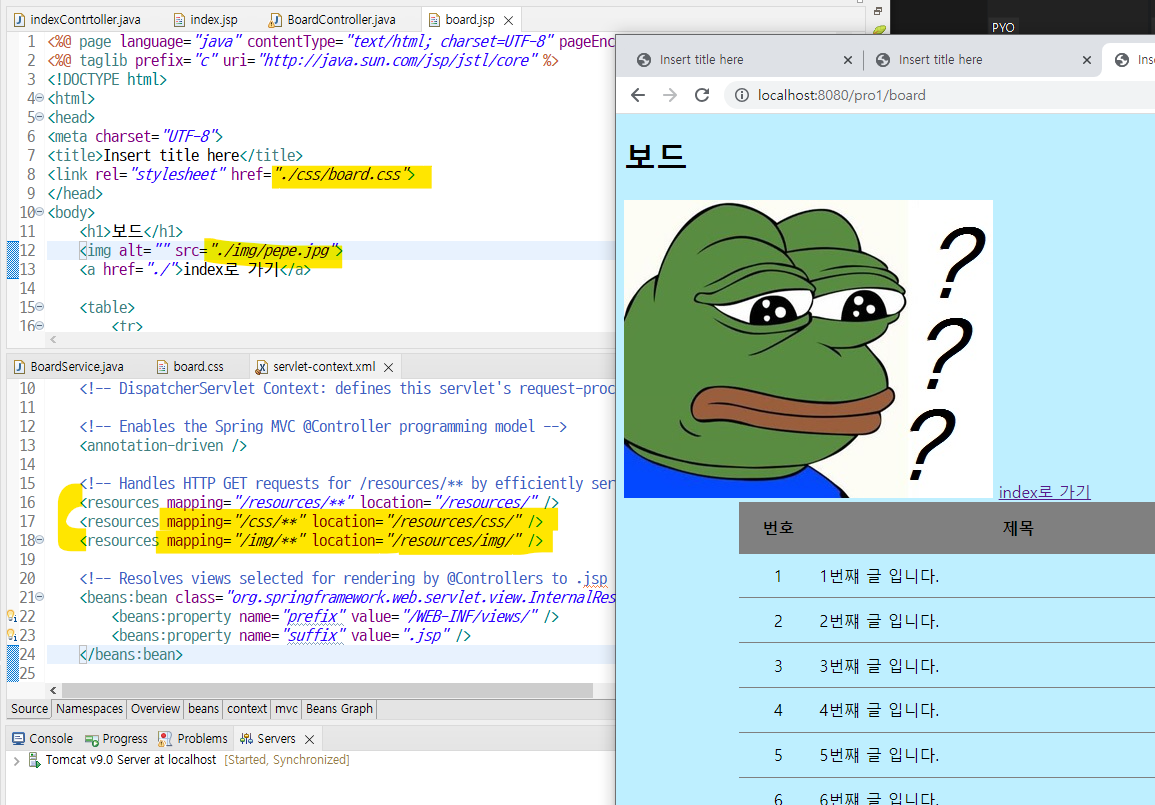Click the row '3번째 글 입니다.'
This screenshot has width=1155, height=805.
pyautogui.click(x=947, y=666)
